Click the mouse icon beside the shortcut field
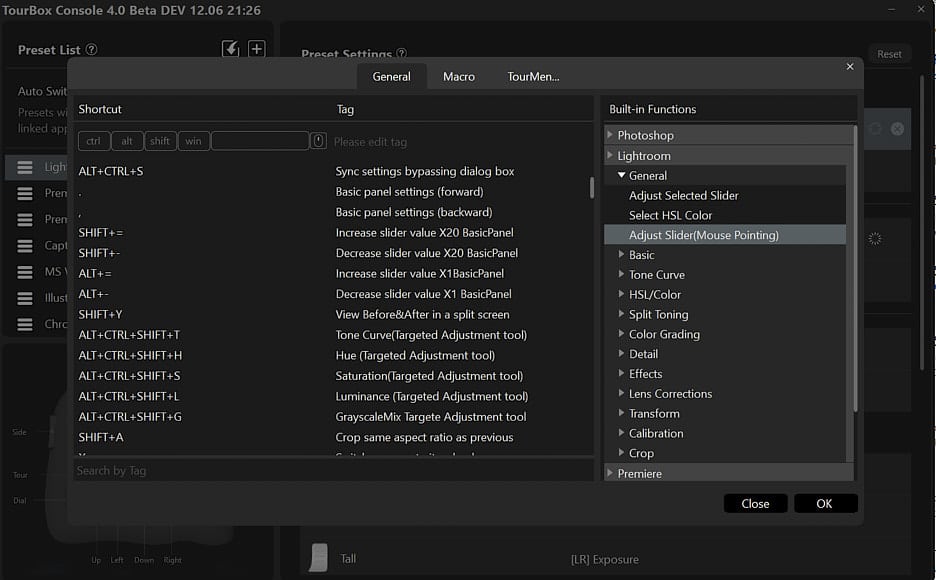 pyautogui.click(x=319, y=141)
